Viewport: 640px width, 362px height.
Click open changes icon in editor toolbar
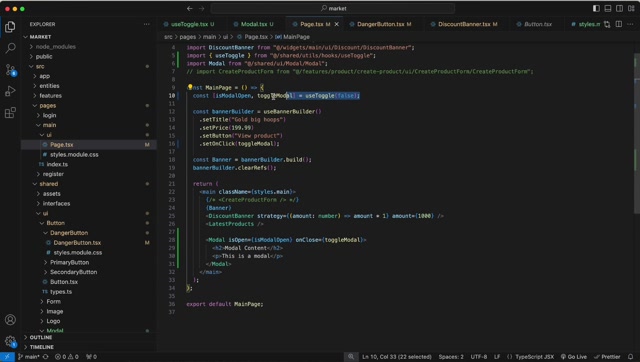pyautogui.click(x=607, y=24)
